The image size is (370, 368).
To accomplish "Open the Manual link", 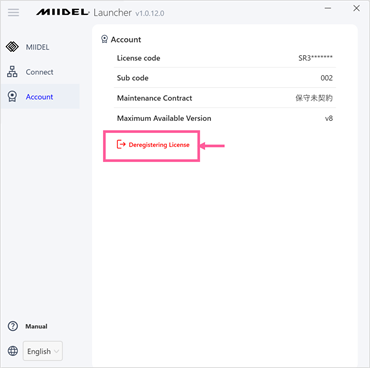I will pos(36,326).
